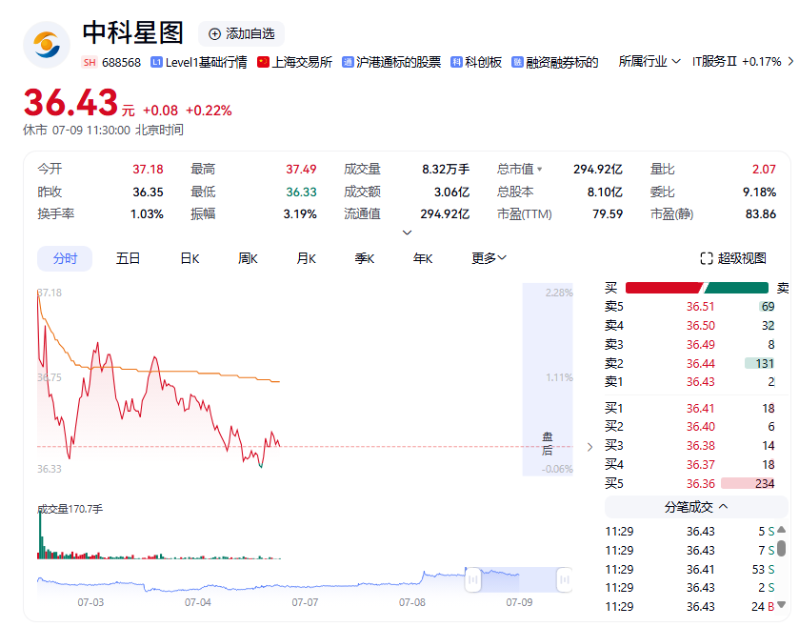Open the 更多 chart period dropdown

(489, 258)
